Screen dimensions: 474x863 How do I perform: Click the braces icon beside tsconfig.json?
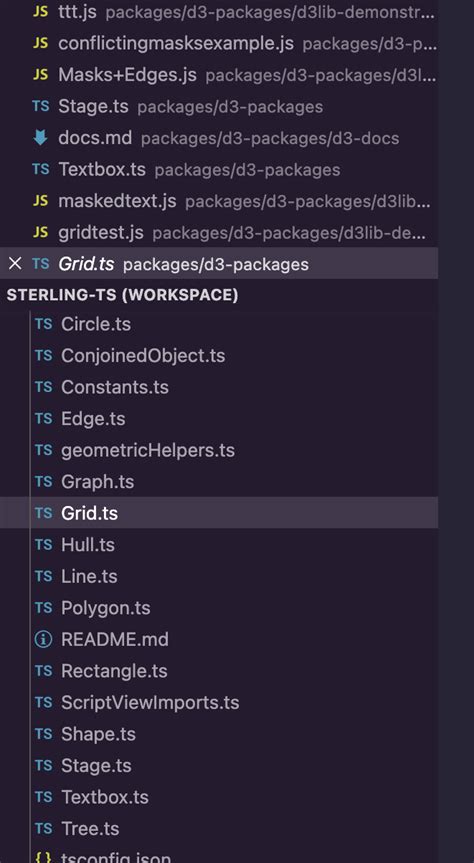[x=43, y=858]
